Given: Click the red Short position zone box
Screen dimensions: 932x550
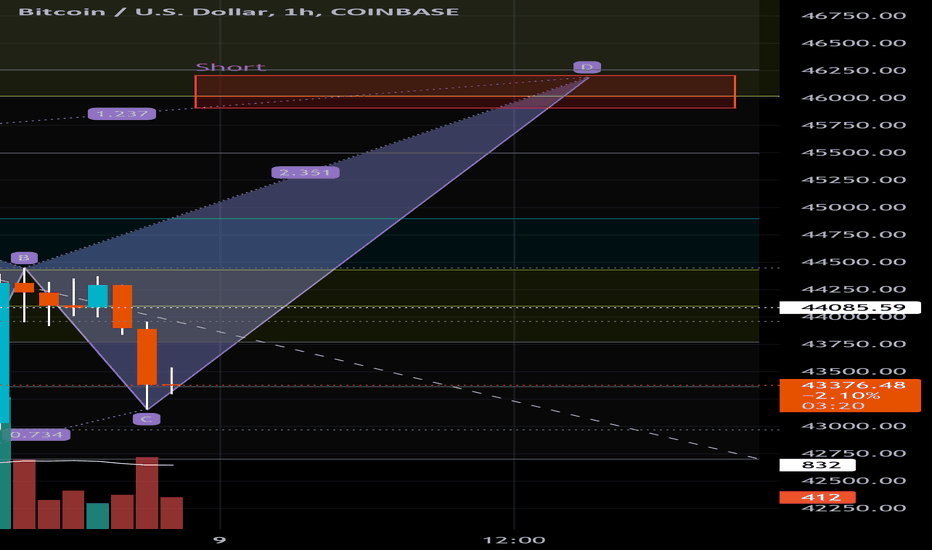Looking at the screenshot, I should click(465, 92).
